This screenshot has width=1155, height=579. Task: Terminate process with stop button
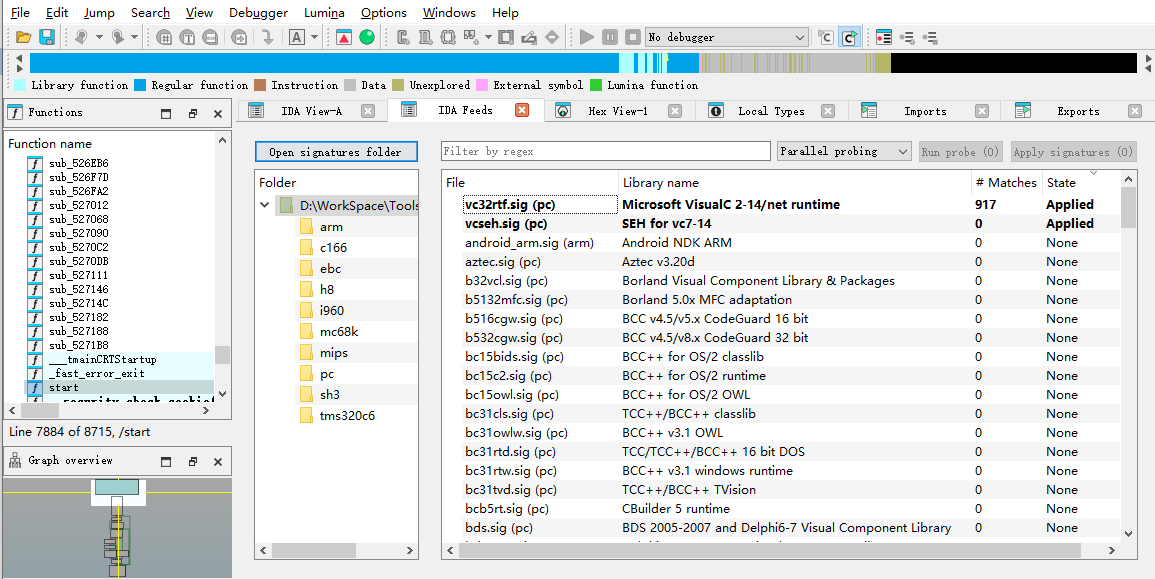pos(633,37)
